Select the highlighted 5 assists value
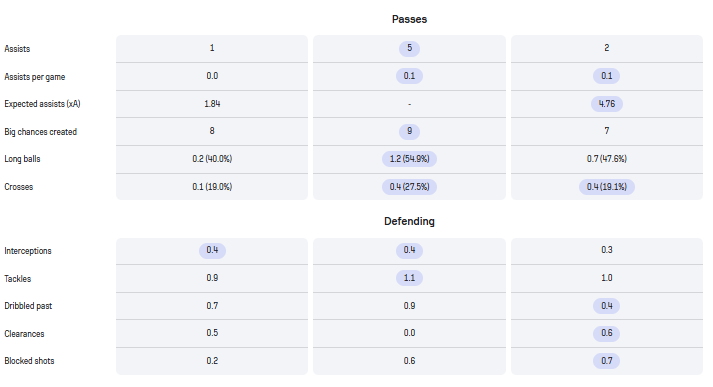 pyautogui.click(x=409, y=48)
